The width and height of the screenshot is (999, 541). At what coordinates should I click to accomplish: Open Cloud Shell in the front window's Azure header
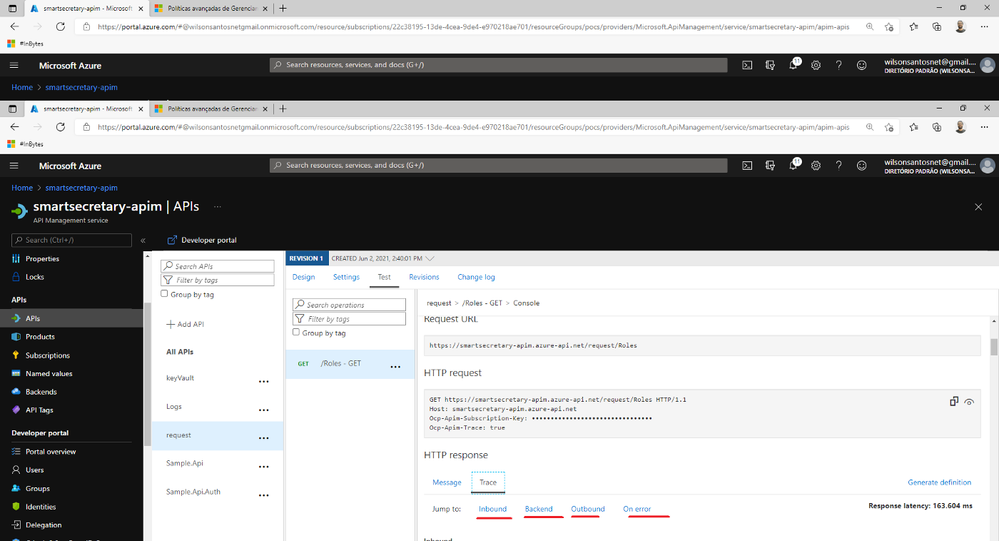click(747, 166)
